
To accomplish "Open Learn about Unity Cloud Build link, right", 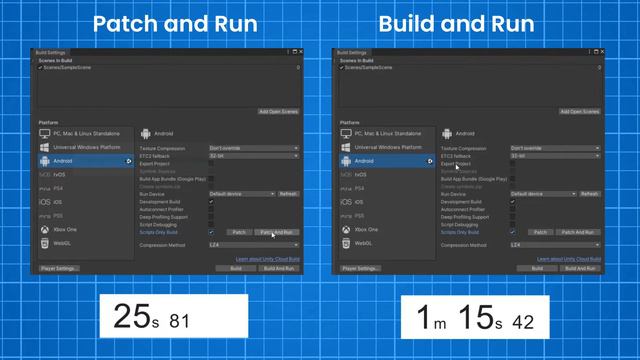I will point(569,259).
